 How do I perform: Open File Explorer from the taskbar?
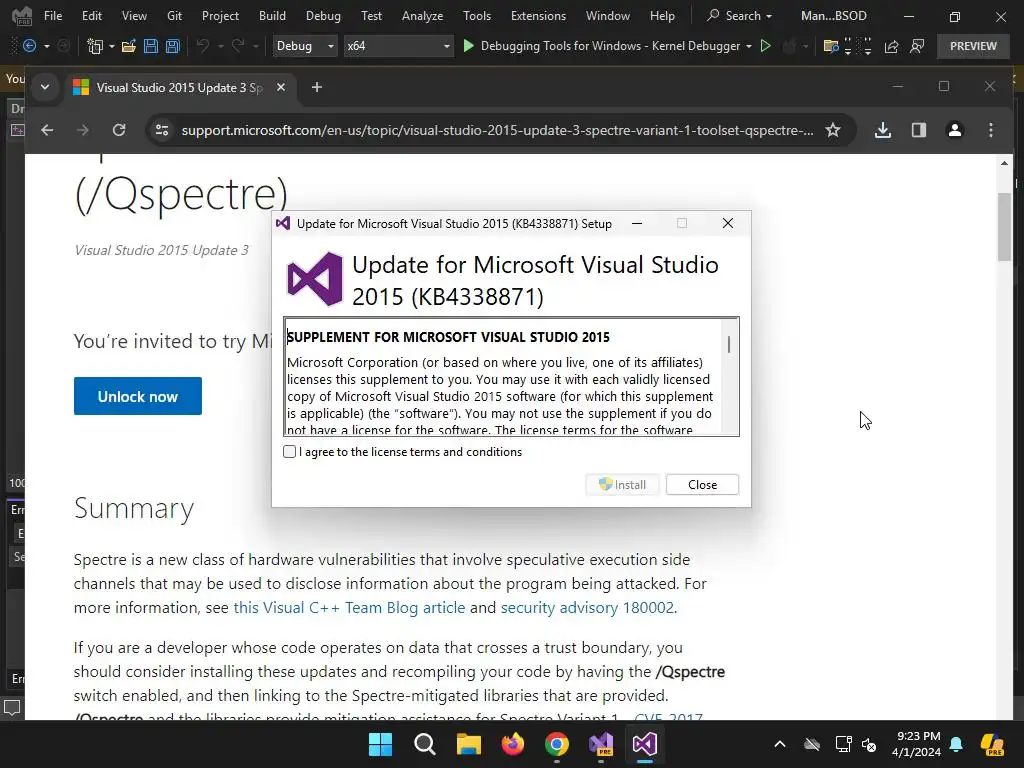click(468, 744)
